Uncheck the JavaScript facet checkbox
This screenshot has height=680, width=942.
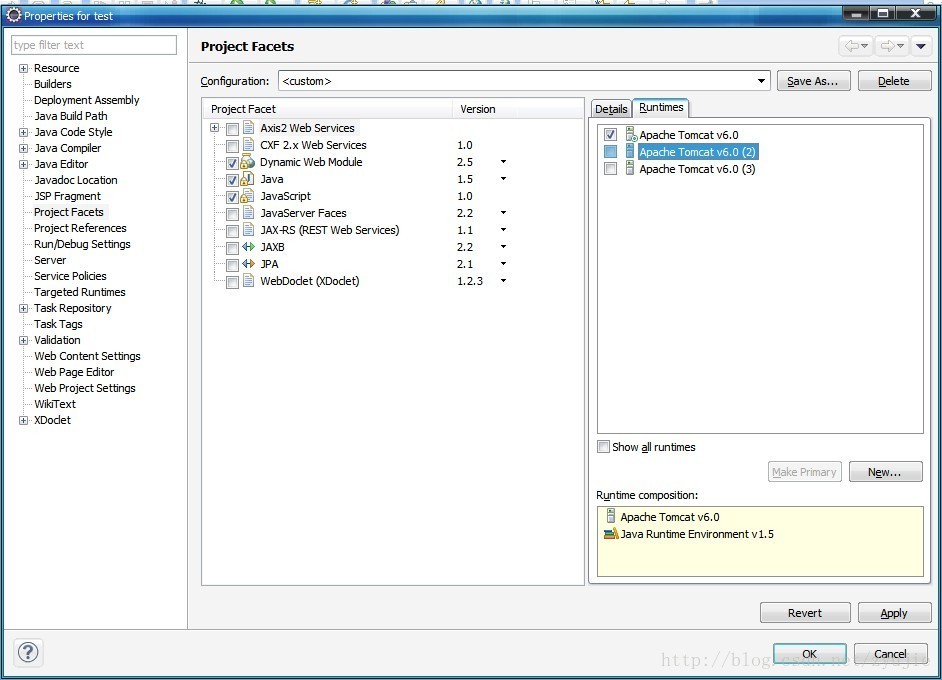(232, 196)
